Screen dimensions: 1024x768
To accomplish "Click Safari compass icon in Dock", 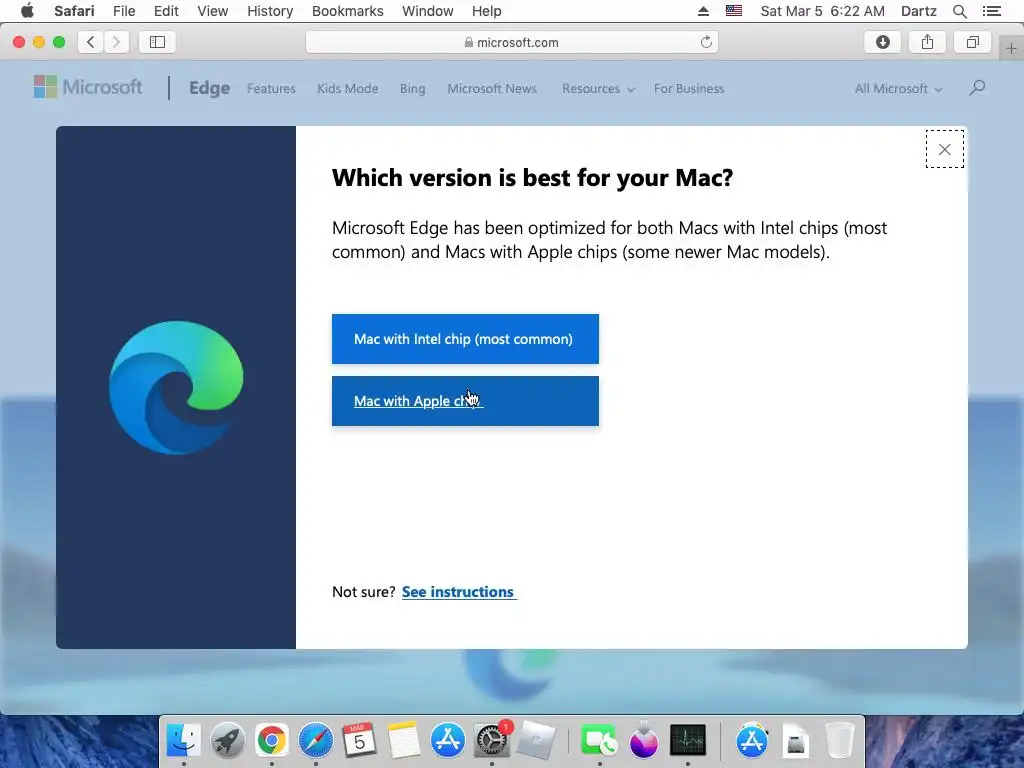I will 315,740.
